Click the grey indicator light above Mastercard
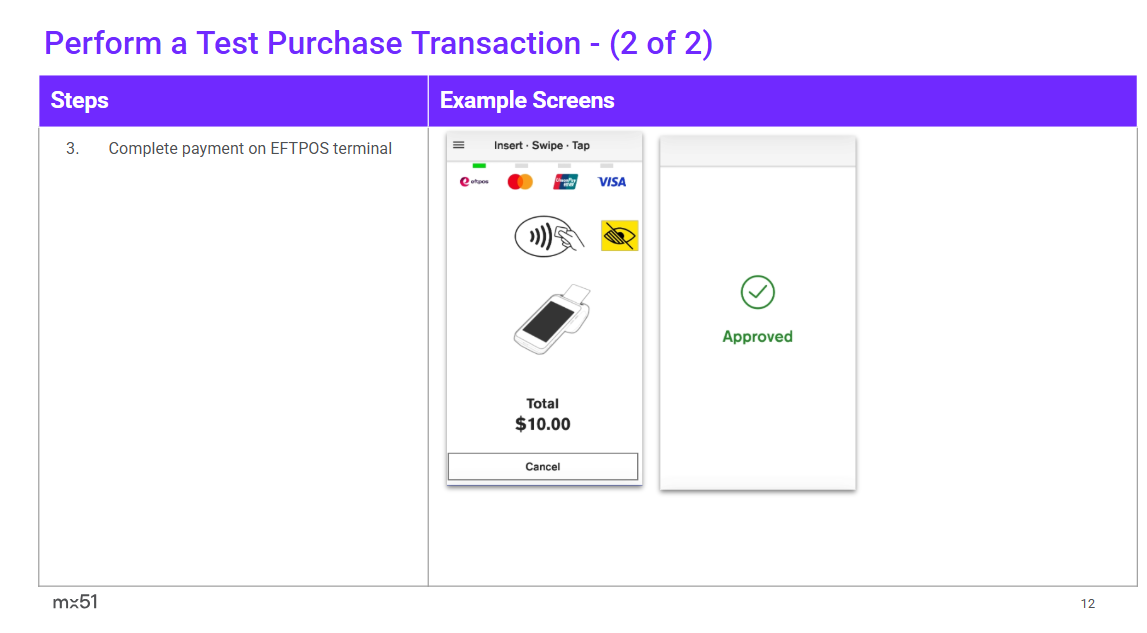Viewport: 1147px width, 633px height. (521, 165)
